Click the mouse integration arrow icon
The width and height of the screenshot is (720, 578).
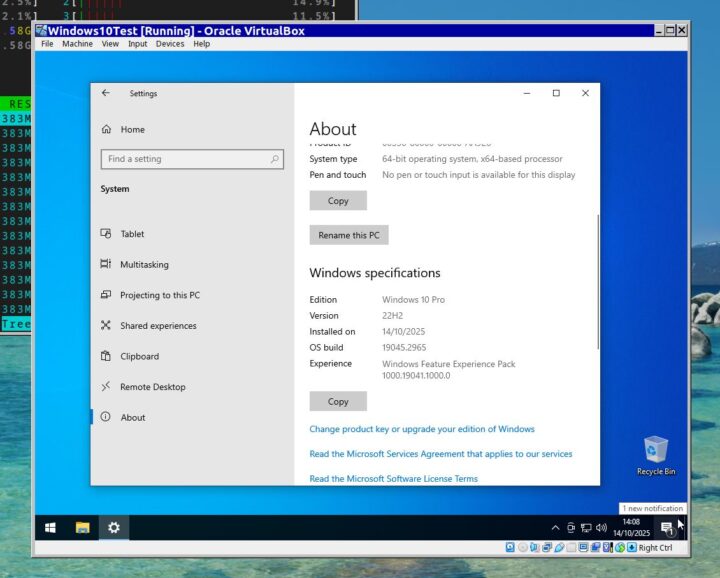tap(620, 547)
